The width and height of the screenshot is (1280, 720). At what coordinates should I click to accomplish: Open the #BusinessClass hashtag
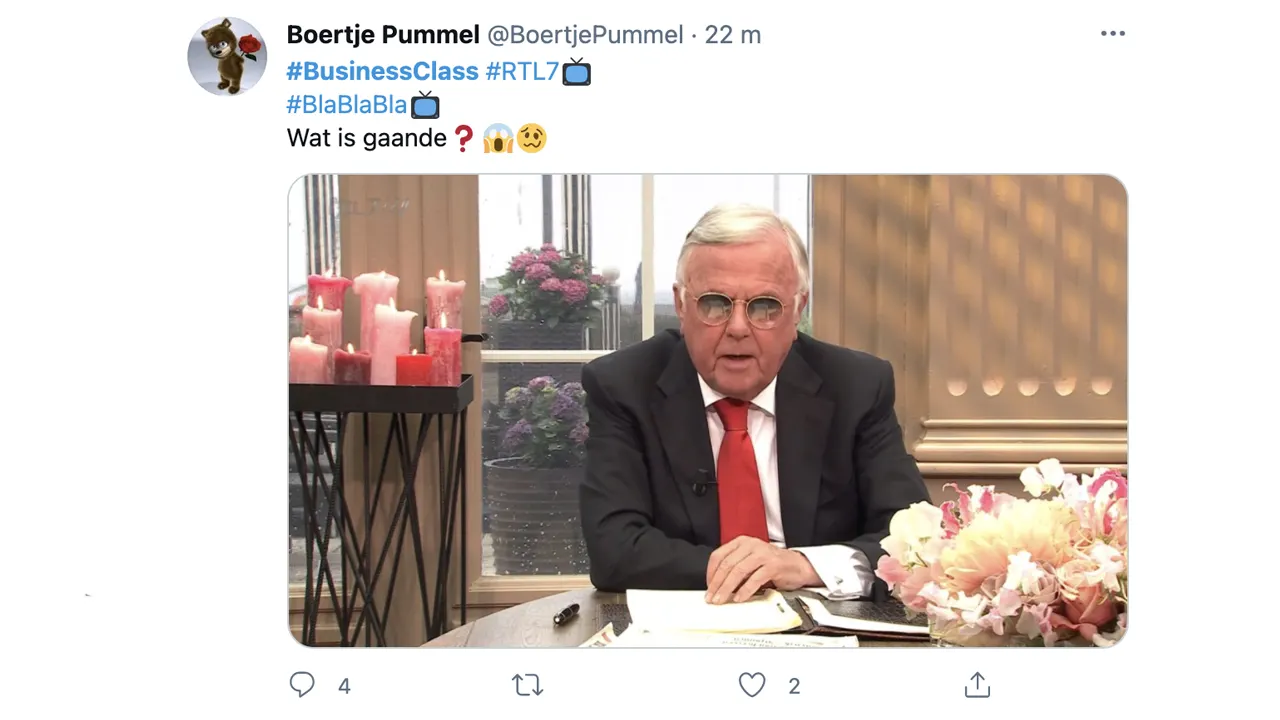click(382, 72)
